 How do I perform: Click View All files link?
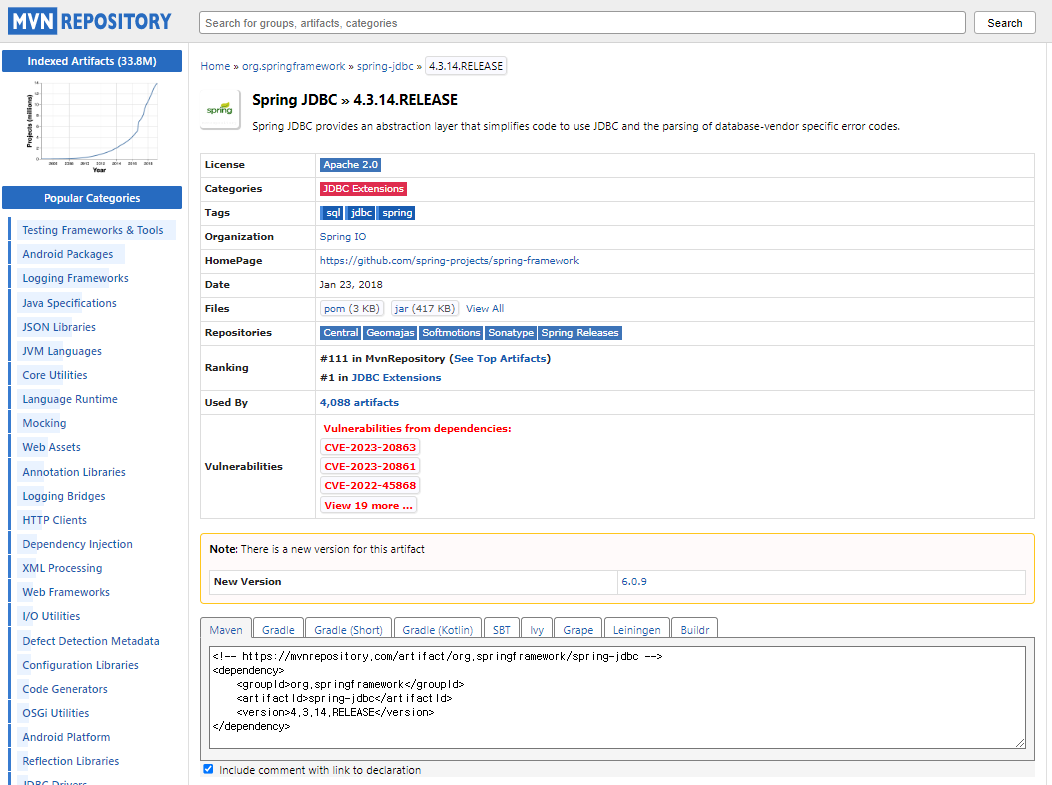[484, 309]
